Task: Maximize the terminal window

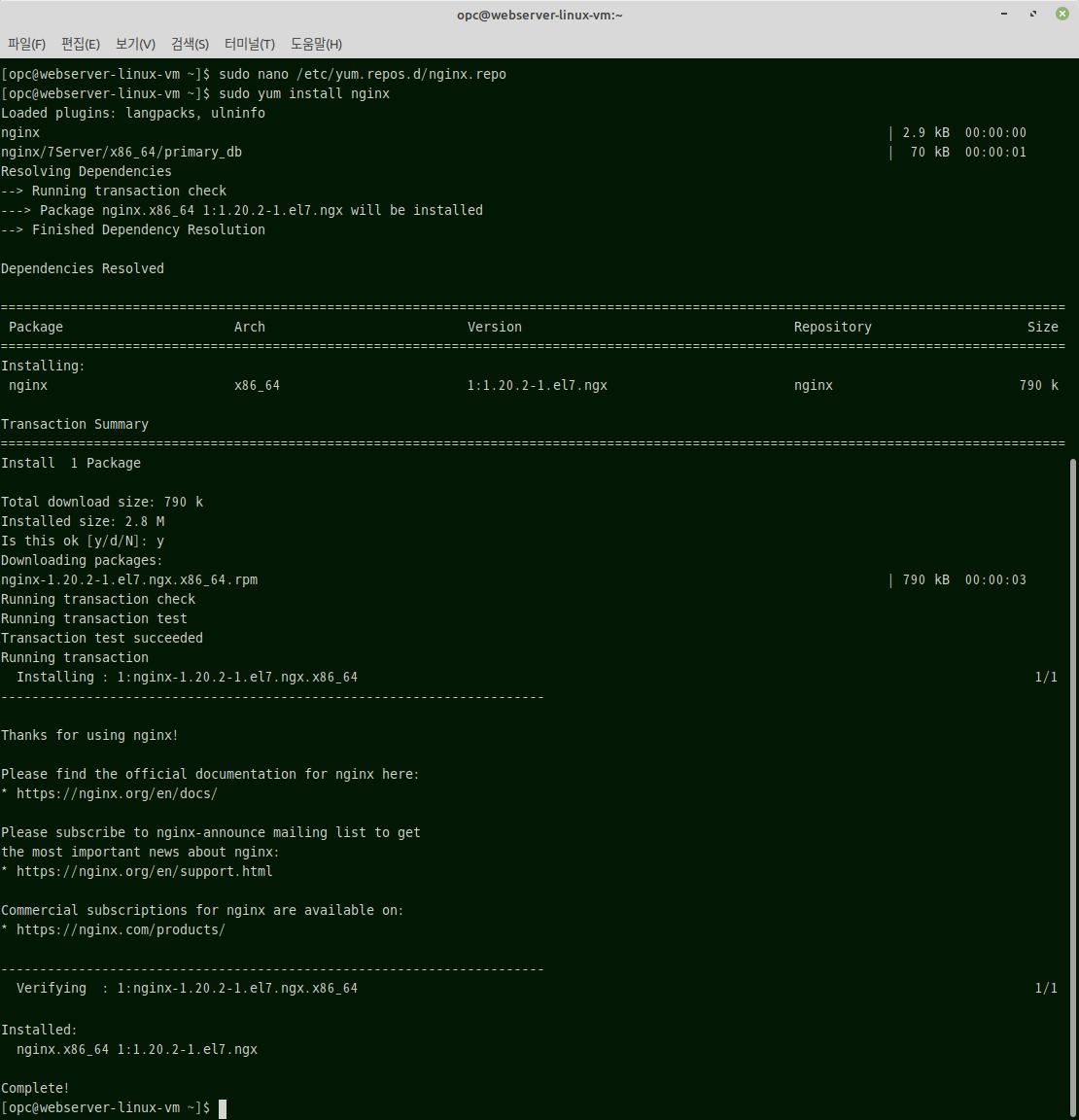Action: pyautogui.click(x=1032, y=14)
